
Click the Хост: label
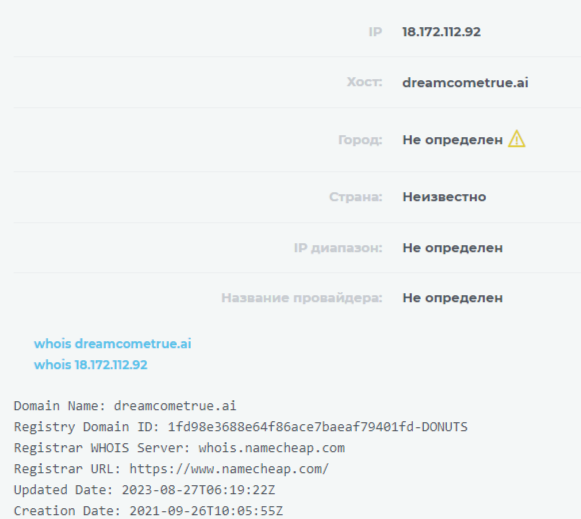pyautogui.click(x=364, y=82)
